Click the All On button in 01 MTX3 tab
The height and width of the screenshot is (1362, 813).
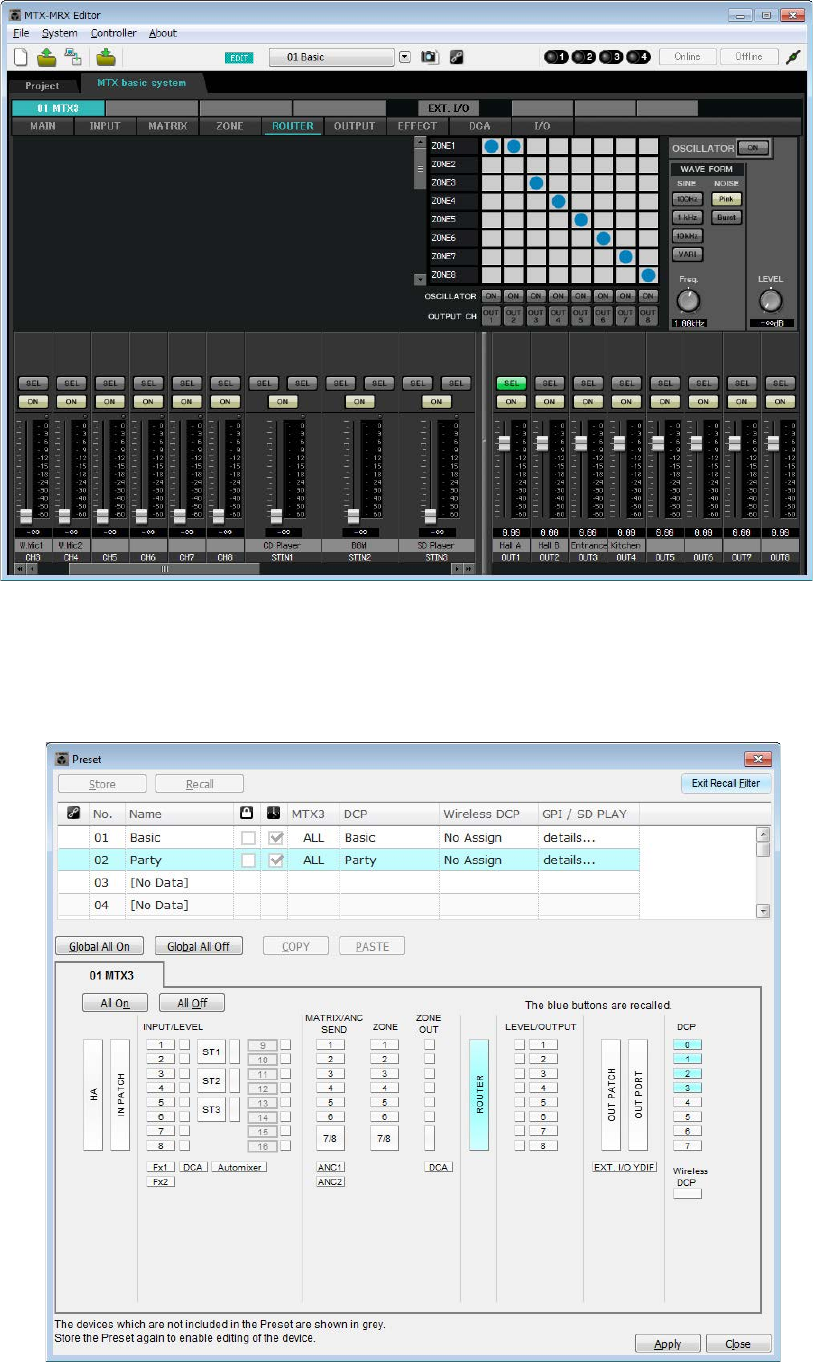[x=115, y=1003]
